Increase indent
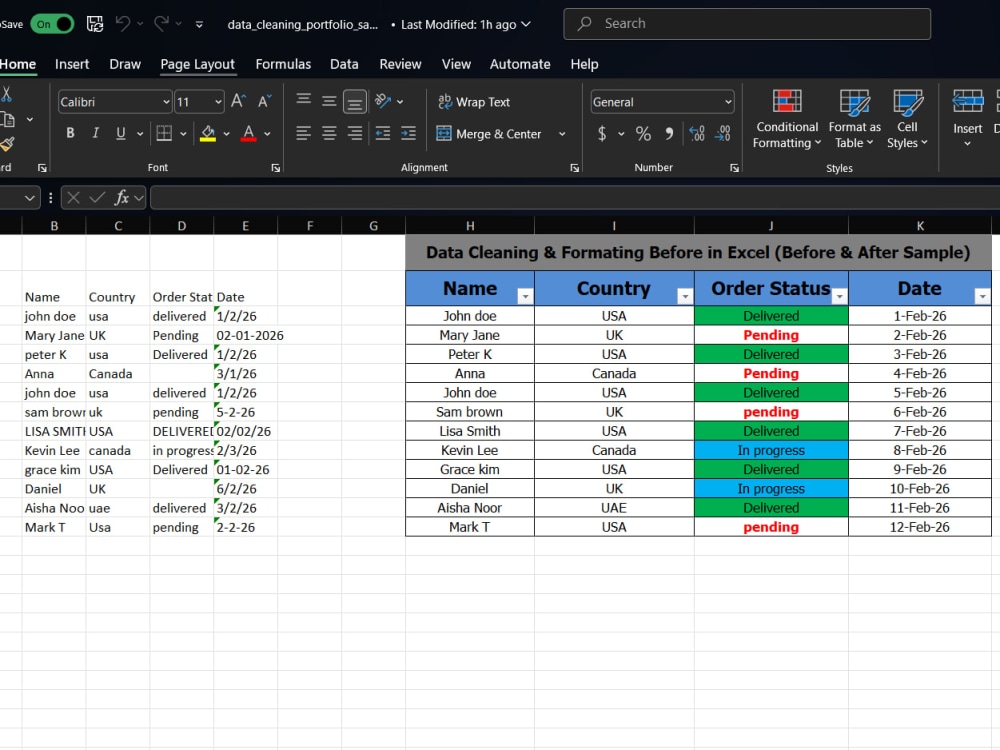 click(408, 133)
